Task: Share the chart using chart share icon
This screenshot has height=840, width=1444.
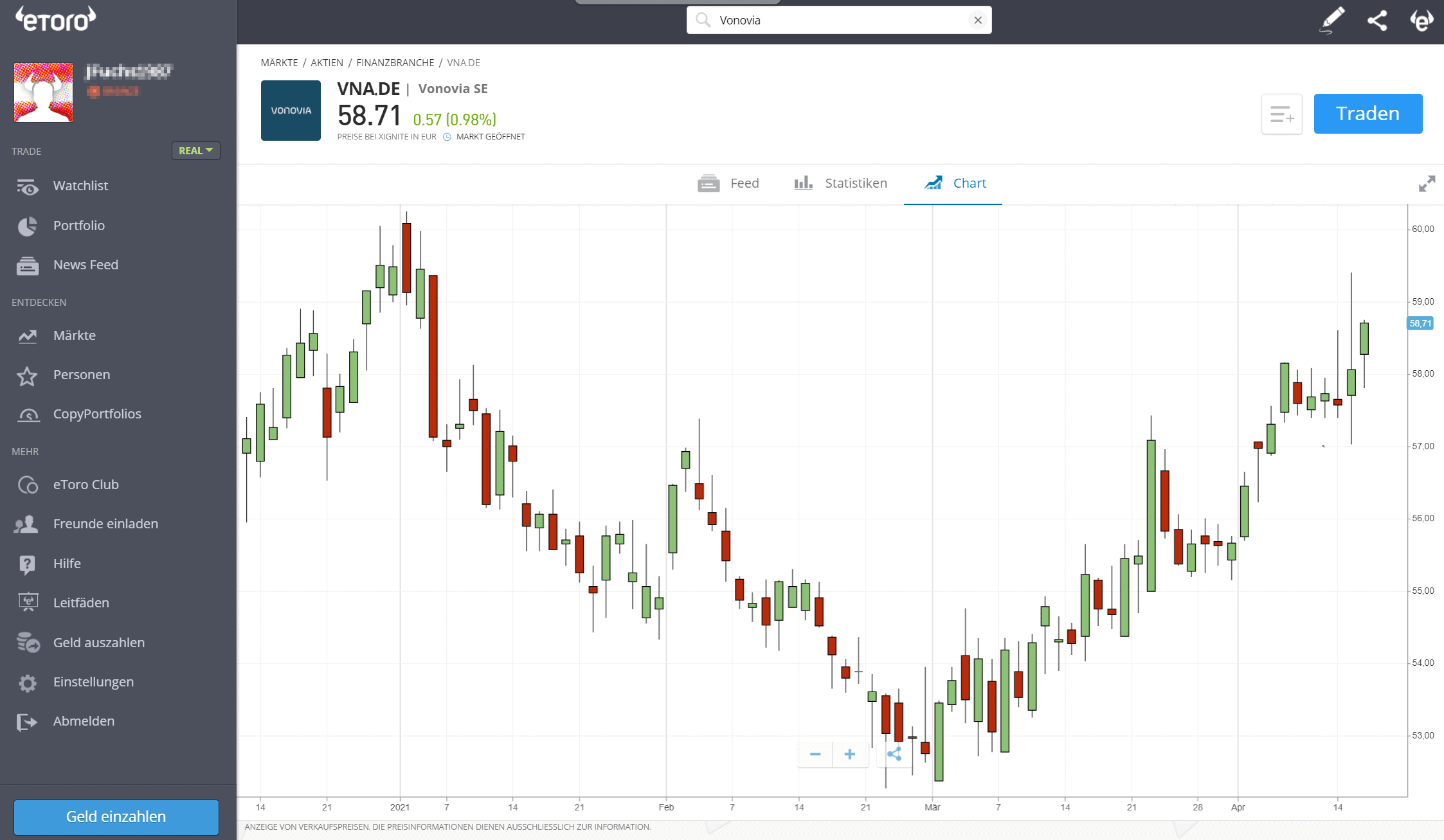Action: tap(894, 754)
